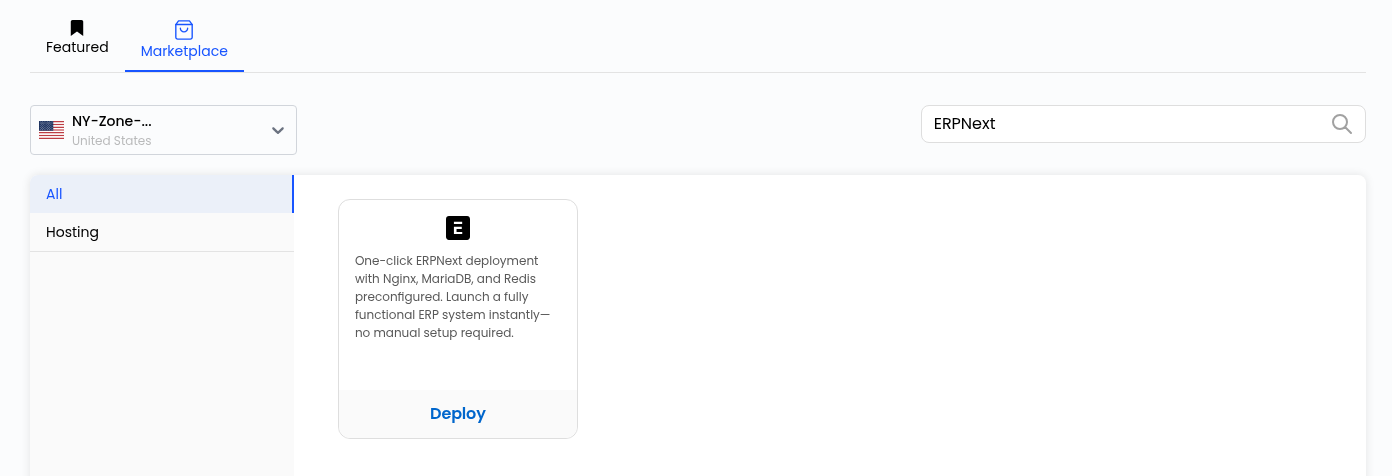Screen dimensions: 1392x476
Task: Click the United States flag icon
Action: [51, 130]
